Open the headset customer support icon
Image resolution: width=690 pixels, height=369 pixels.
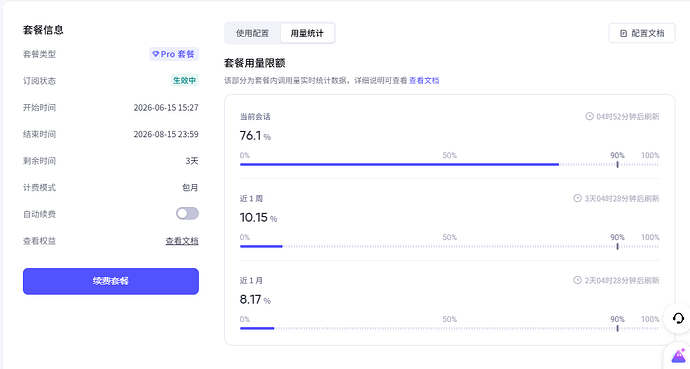coord(678,318)
